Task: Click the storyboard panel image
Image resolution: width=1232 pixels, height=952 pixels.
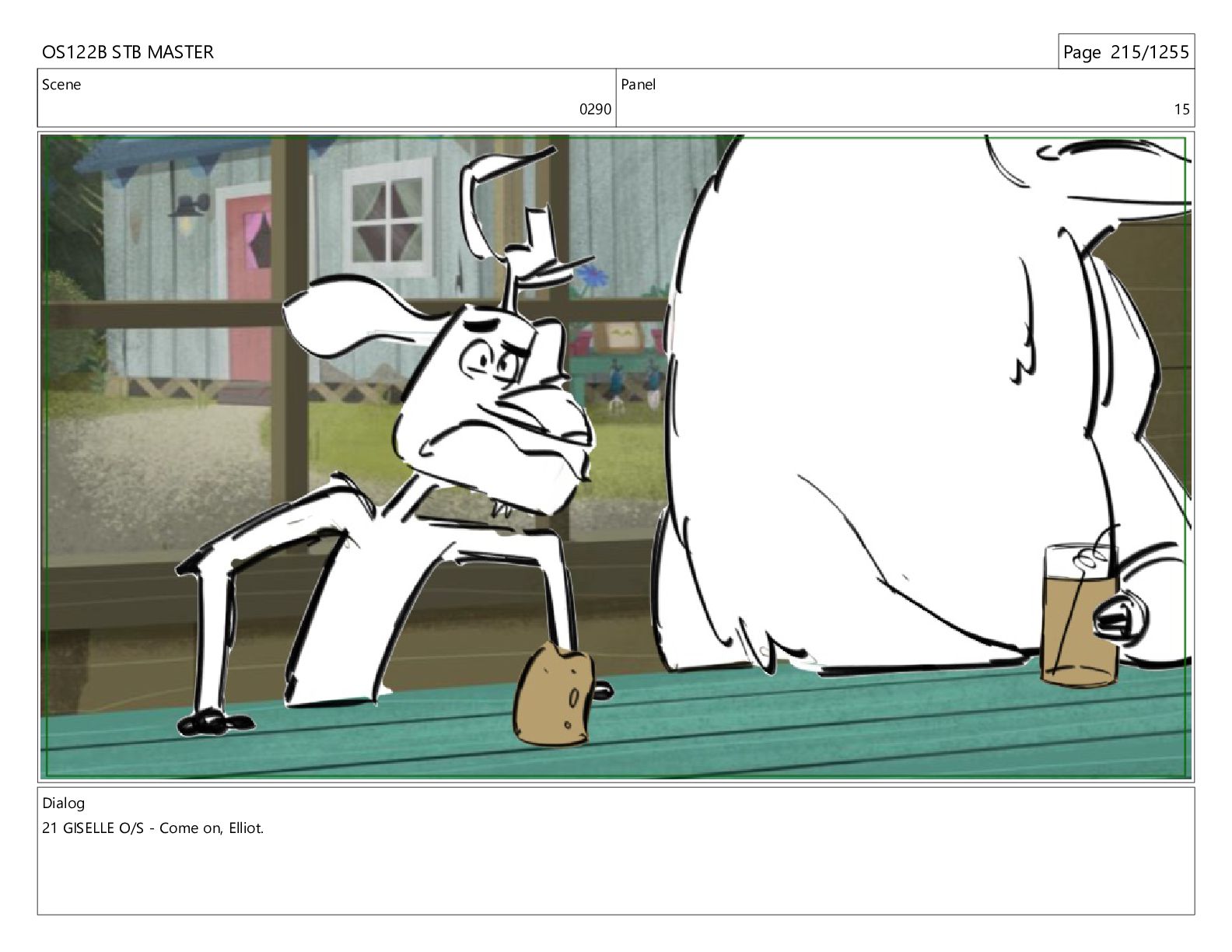Action: [616, 457]
